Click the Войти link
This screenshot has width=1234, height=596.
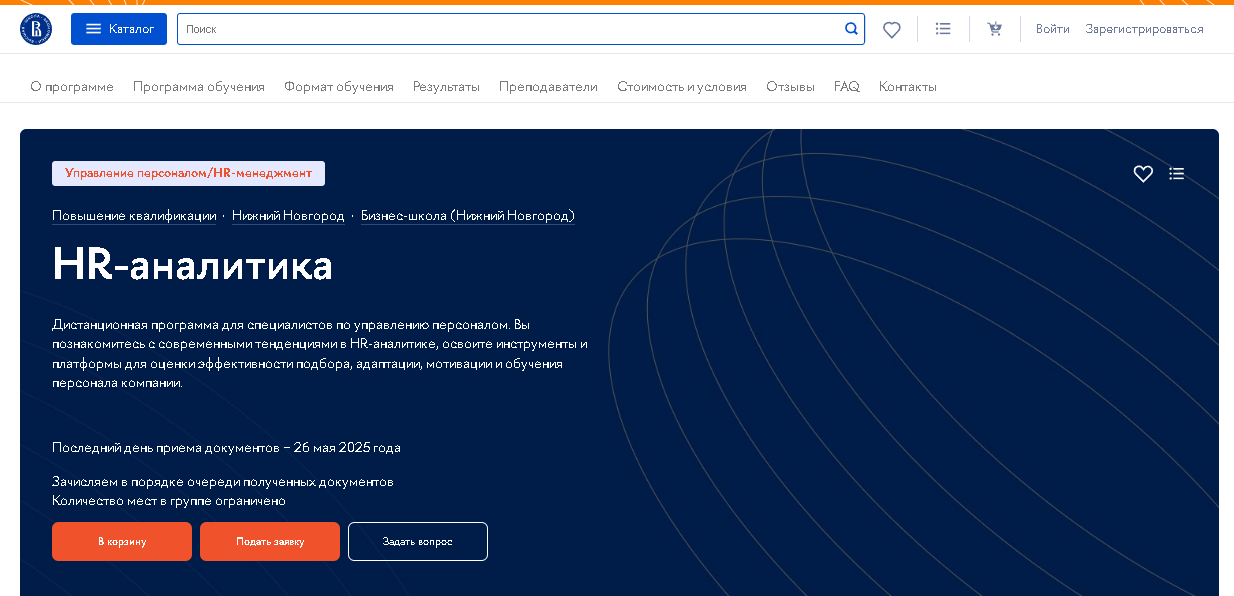1053,29
